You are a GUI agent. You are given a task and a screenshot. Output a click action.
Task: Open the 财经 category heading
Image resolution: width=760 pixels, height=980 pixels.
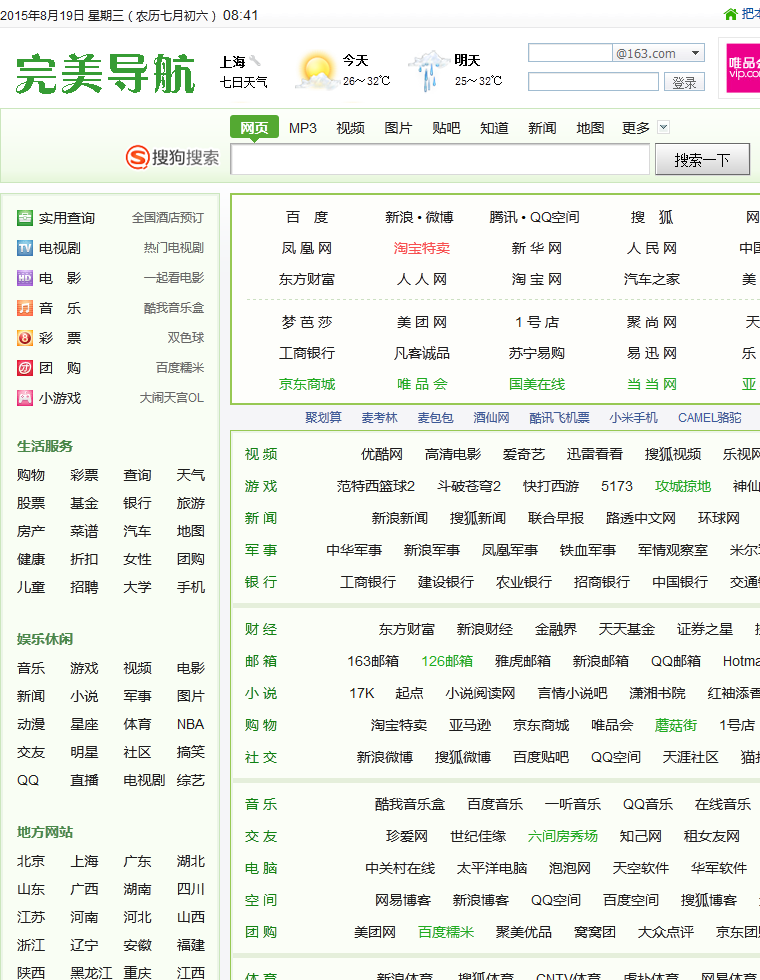pyautogui.click(x=261, y=629)
